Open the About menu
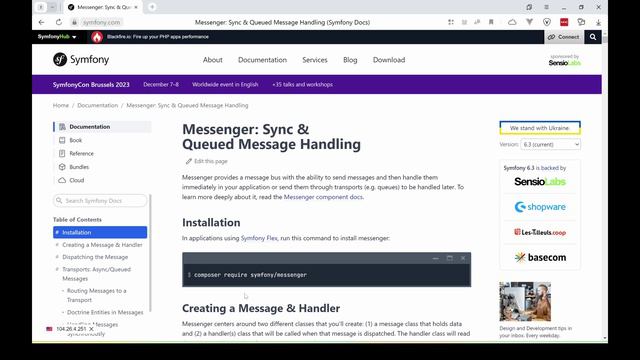 coord(213,60)
